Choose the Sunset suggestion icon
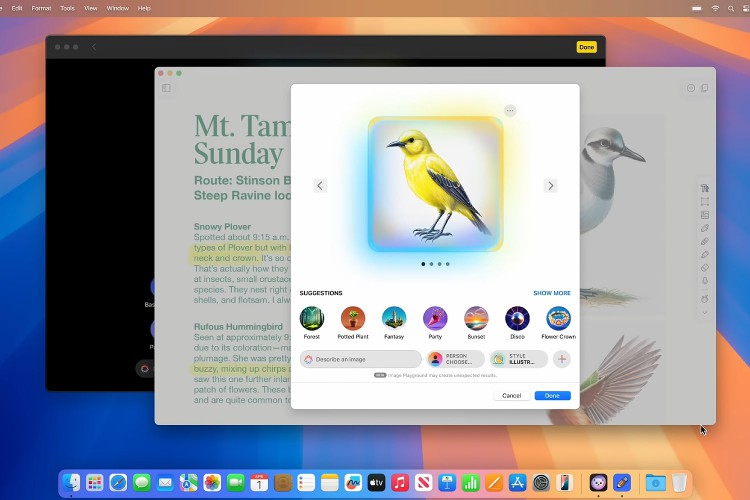This screenshot has height=500, width=750. [476, 318]
